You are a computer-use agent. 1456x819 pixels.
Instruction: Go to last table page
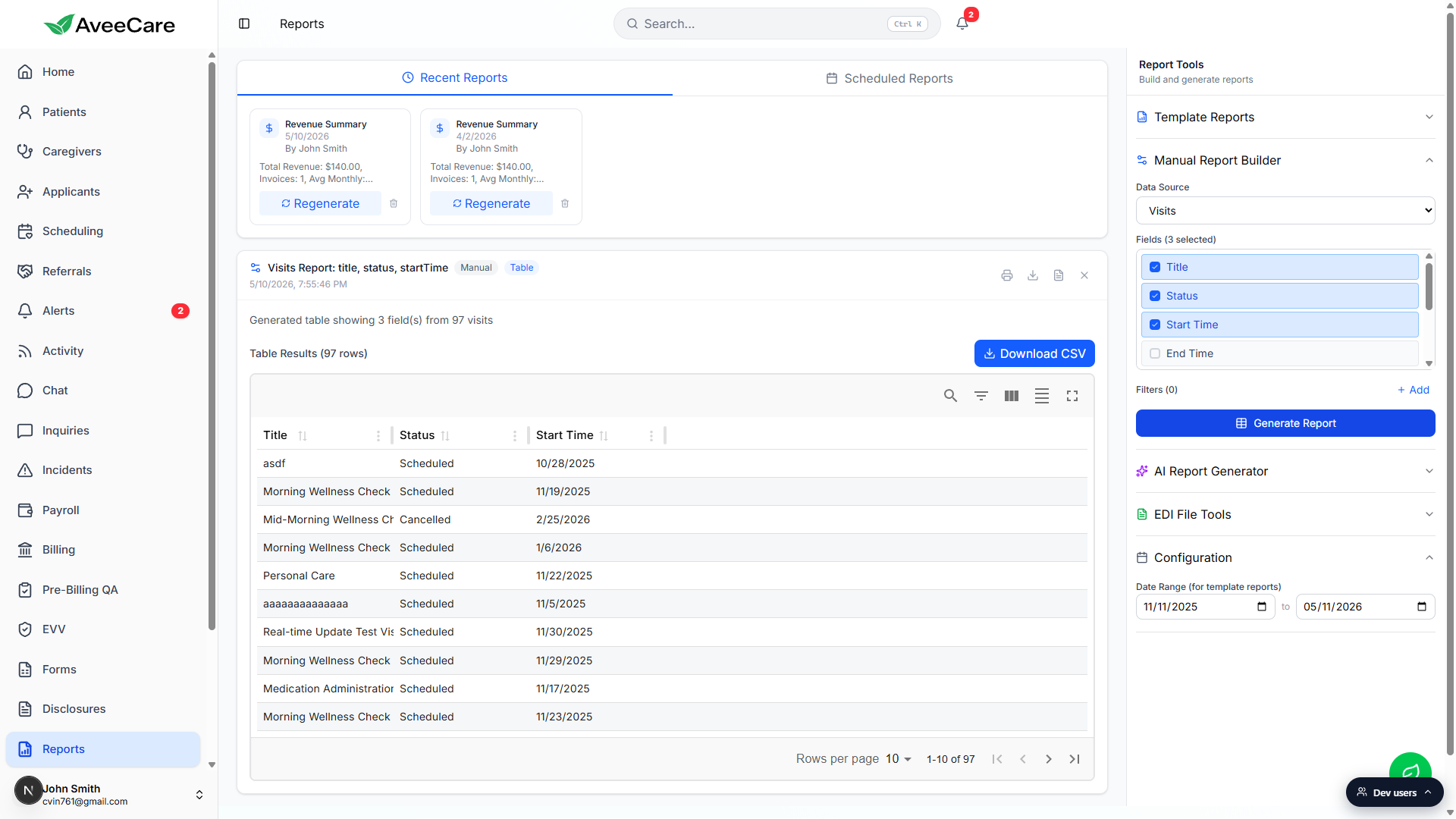[1075, 759]
